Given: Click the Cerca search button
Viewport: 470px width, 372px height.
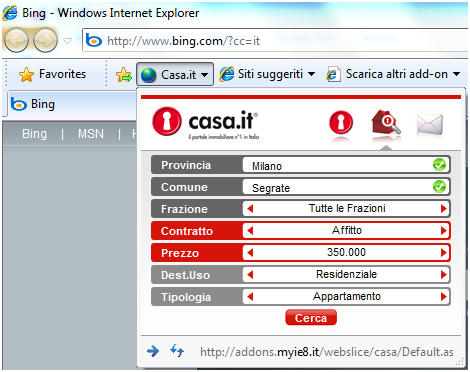Looking at the screenshot, I should click(x=311, y=318).
